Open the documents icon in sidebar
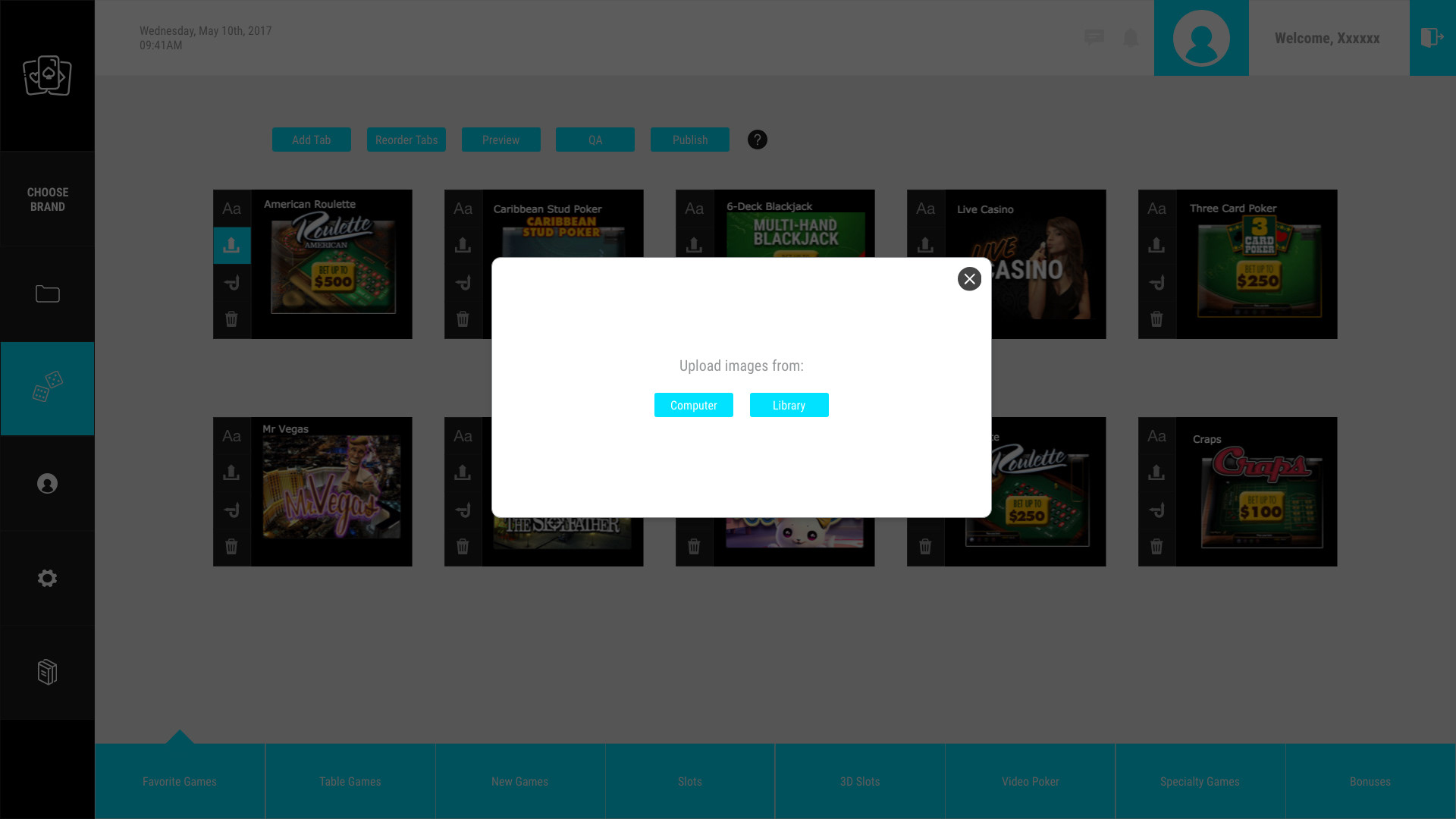This screenshot has height=819, width=1456. click(47, 672)
